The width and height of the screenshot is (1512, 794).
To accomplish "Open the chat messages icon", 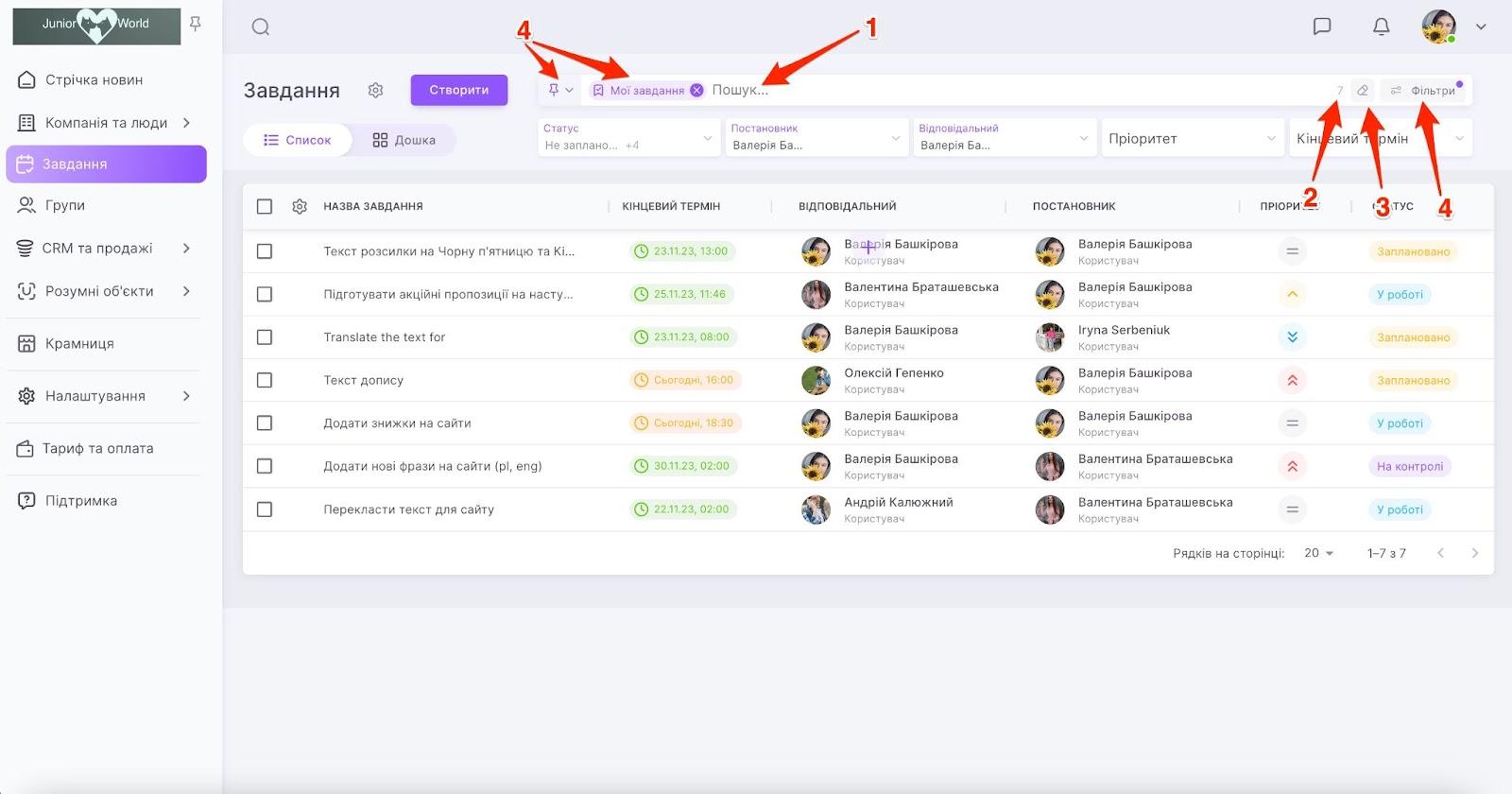I will point(1322,26).
